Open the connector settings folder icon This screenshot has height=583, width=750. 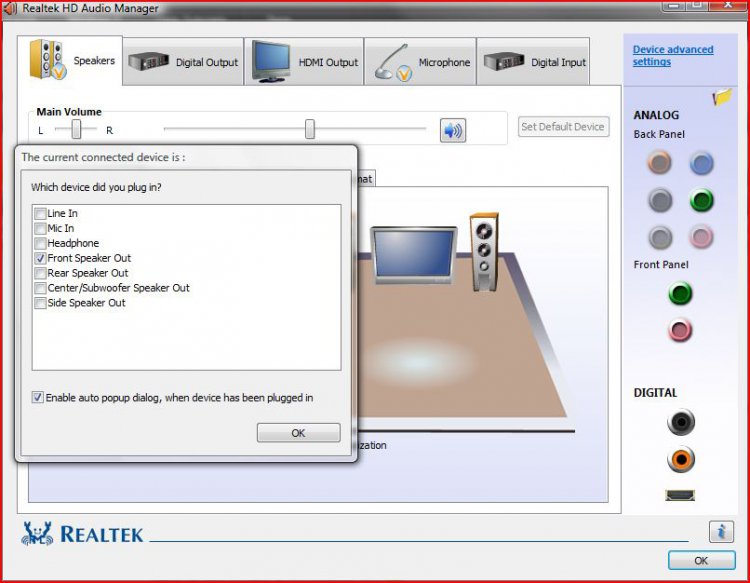click(x=722, y=97)
